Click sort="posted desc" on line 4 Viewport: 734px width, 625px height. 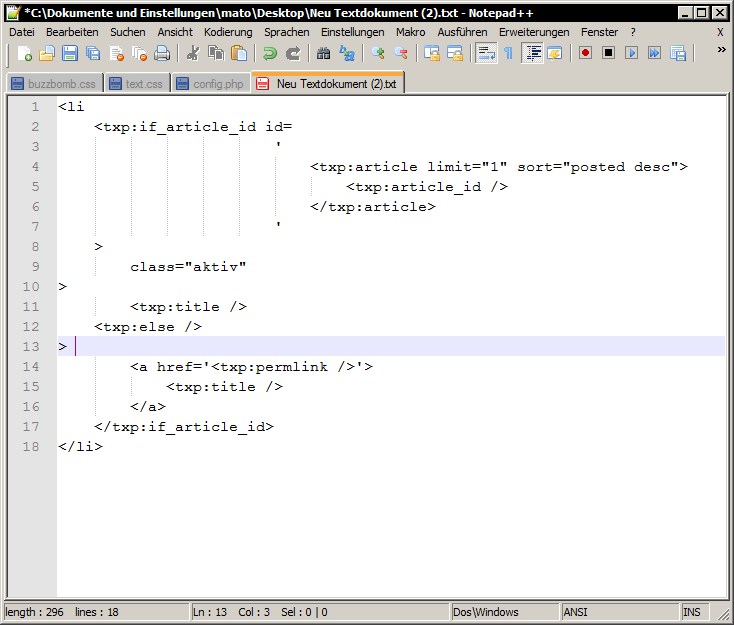click(598, 167)
